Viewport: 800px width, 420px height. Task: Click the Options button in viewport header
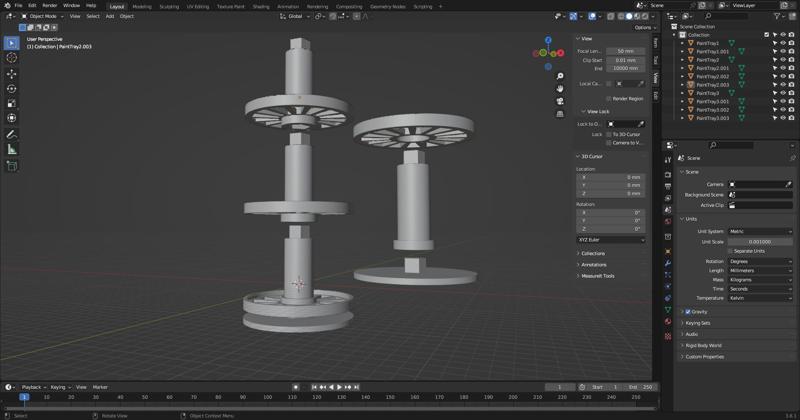(642, 27)
